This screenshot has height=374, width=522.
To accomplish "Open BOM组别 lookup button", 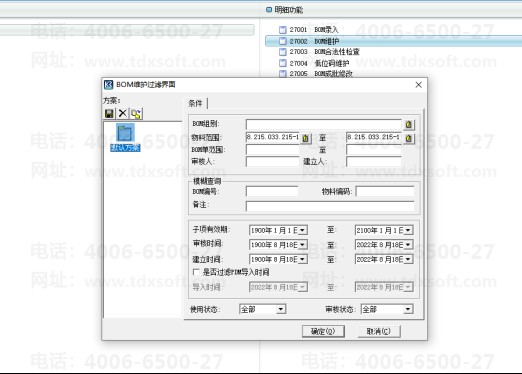I will (x=409, y=124).
